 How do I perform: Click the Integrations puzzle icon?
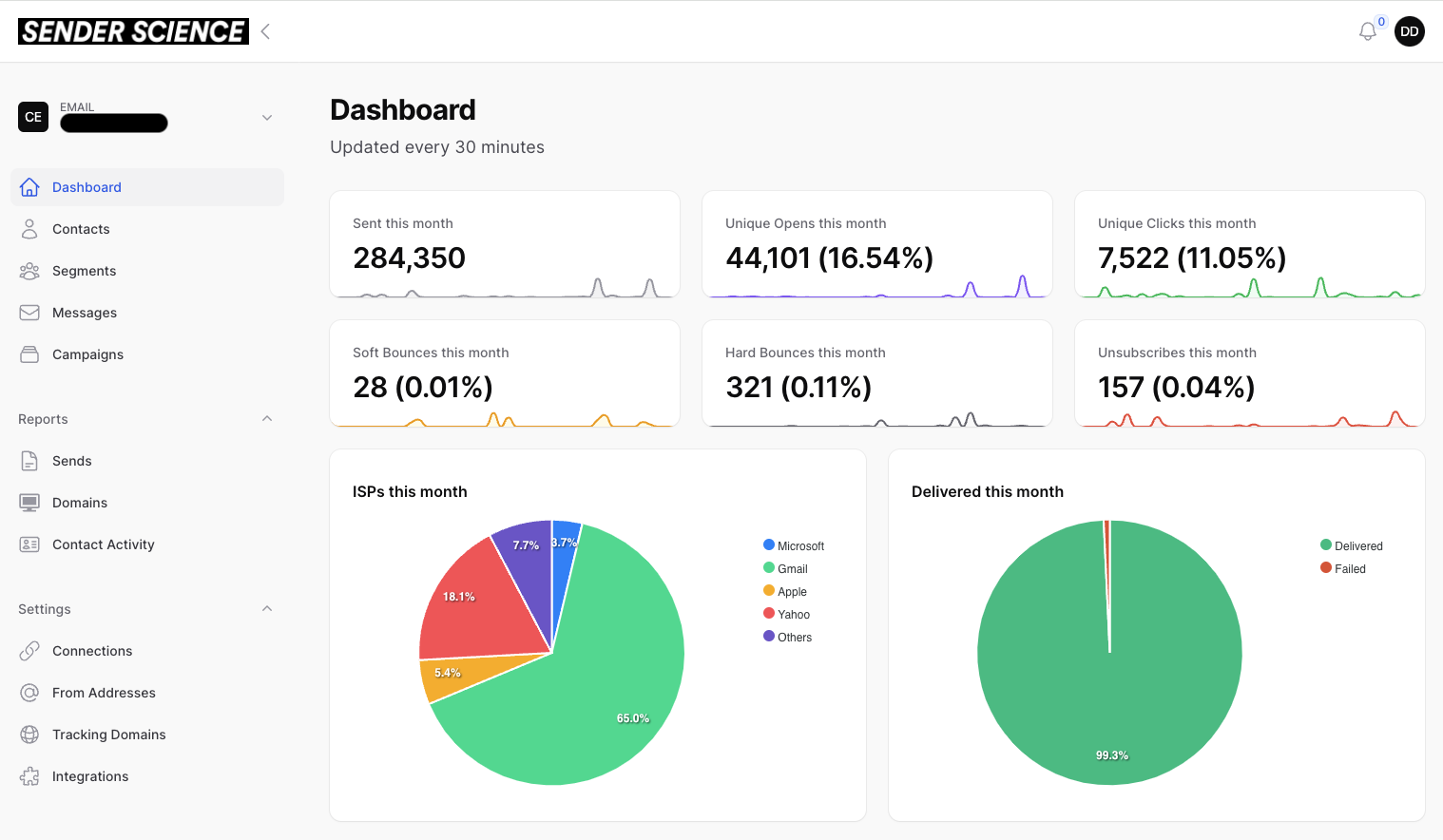tap(29, 776)
